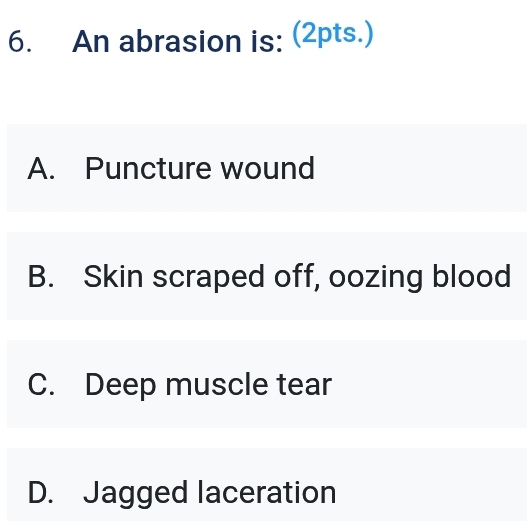Pick answer C Deep muscle tear

point(267,384)
